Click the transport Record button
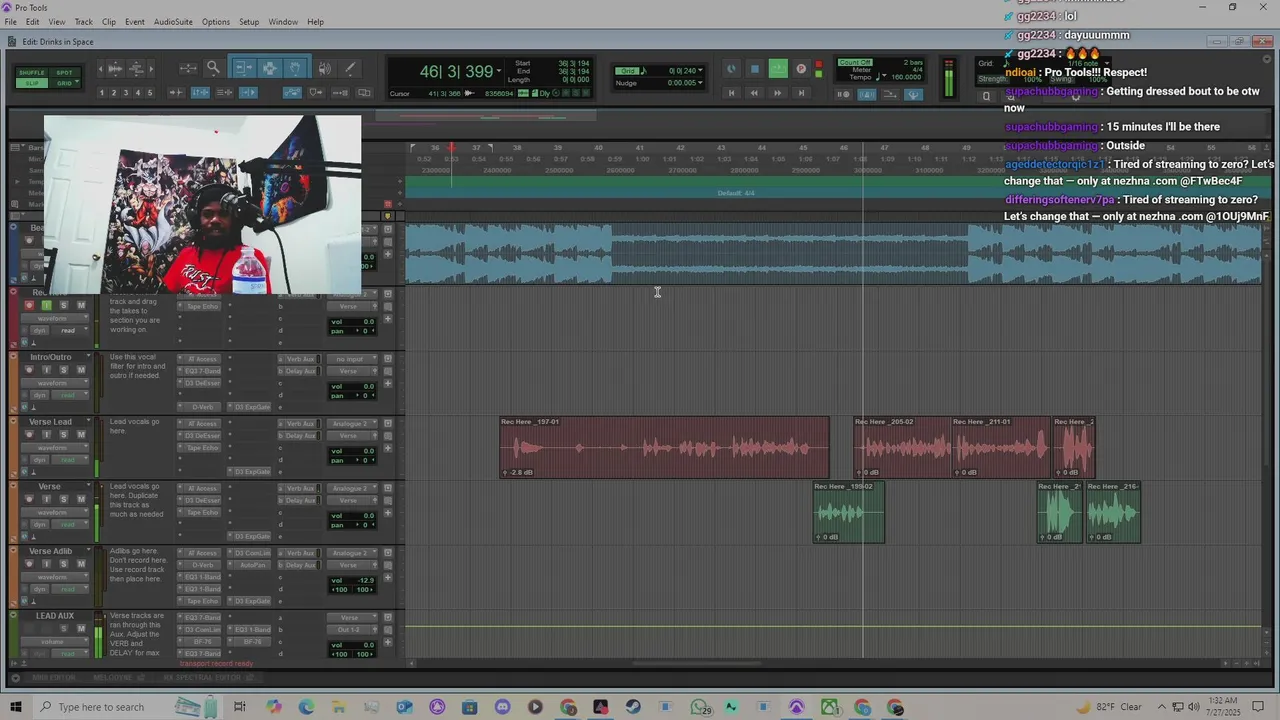Image resolution: width=1280 pixels, height=720 pixels. (801, 69)
